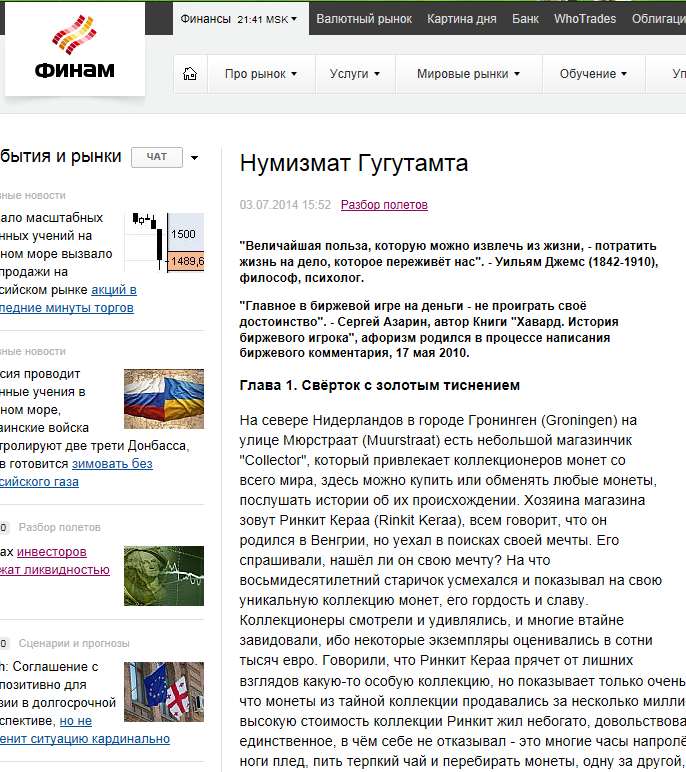Open the stock chart thumbnail
Image resolution: width=686 pixels, height=772 pixels.
coord(164,241)
